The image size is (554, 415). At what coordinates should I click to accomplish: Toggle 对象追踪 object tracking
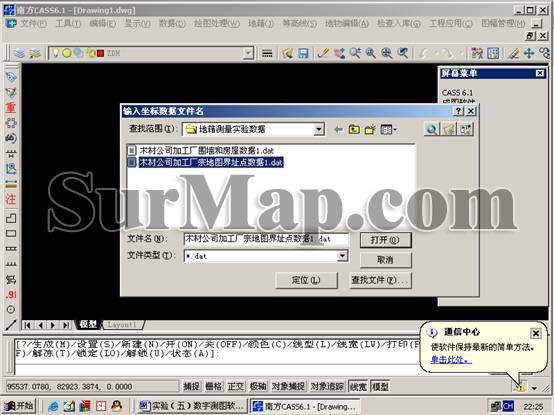pyautogui.click(x=327, y=386)
